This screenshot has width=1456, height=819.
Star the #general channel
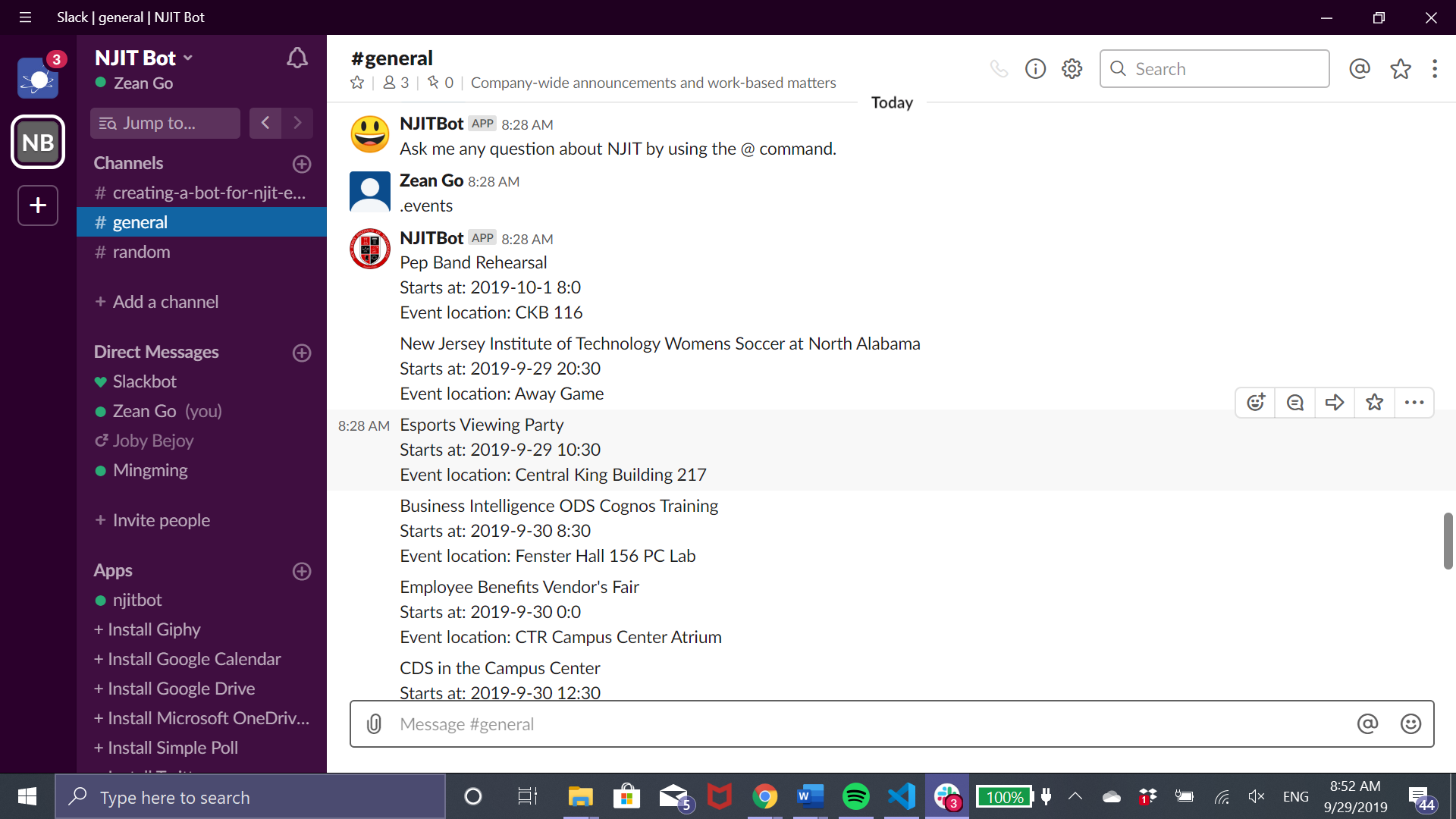[x=357, y=83]
